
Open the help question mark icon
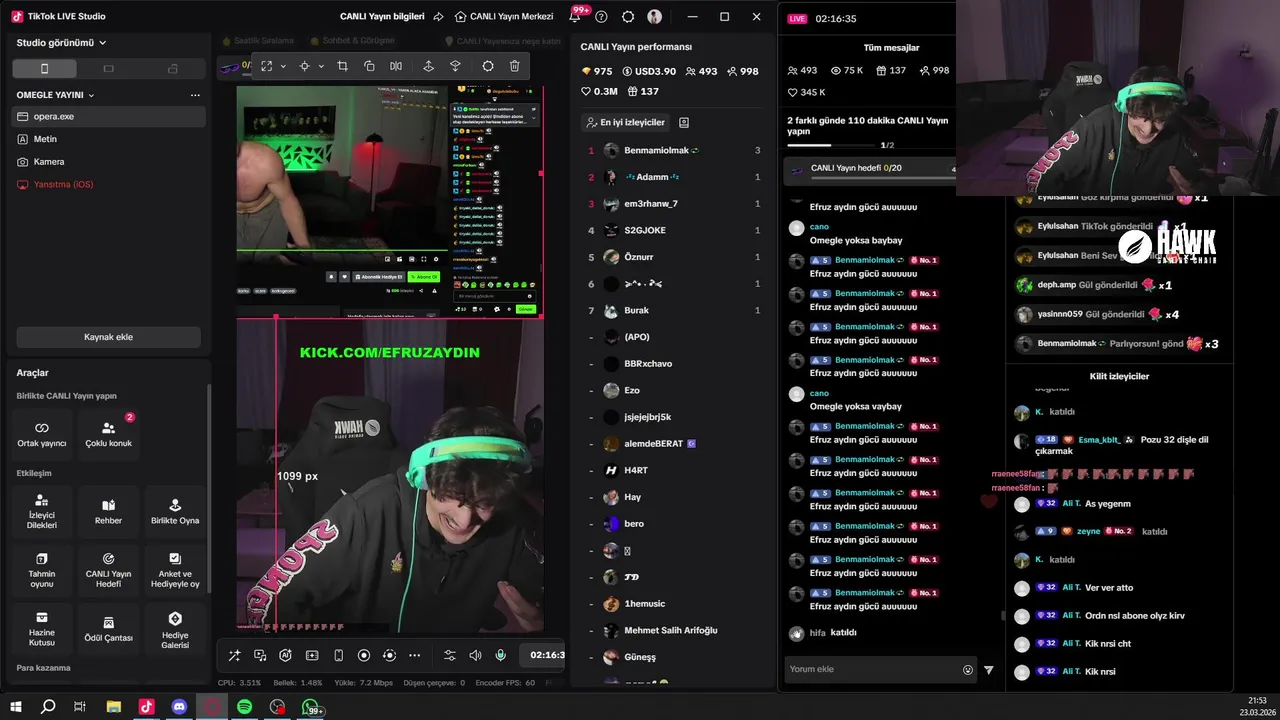coord(601,17)
